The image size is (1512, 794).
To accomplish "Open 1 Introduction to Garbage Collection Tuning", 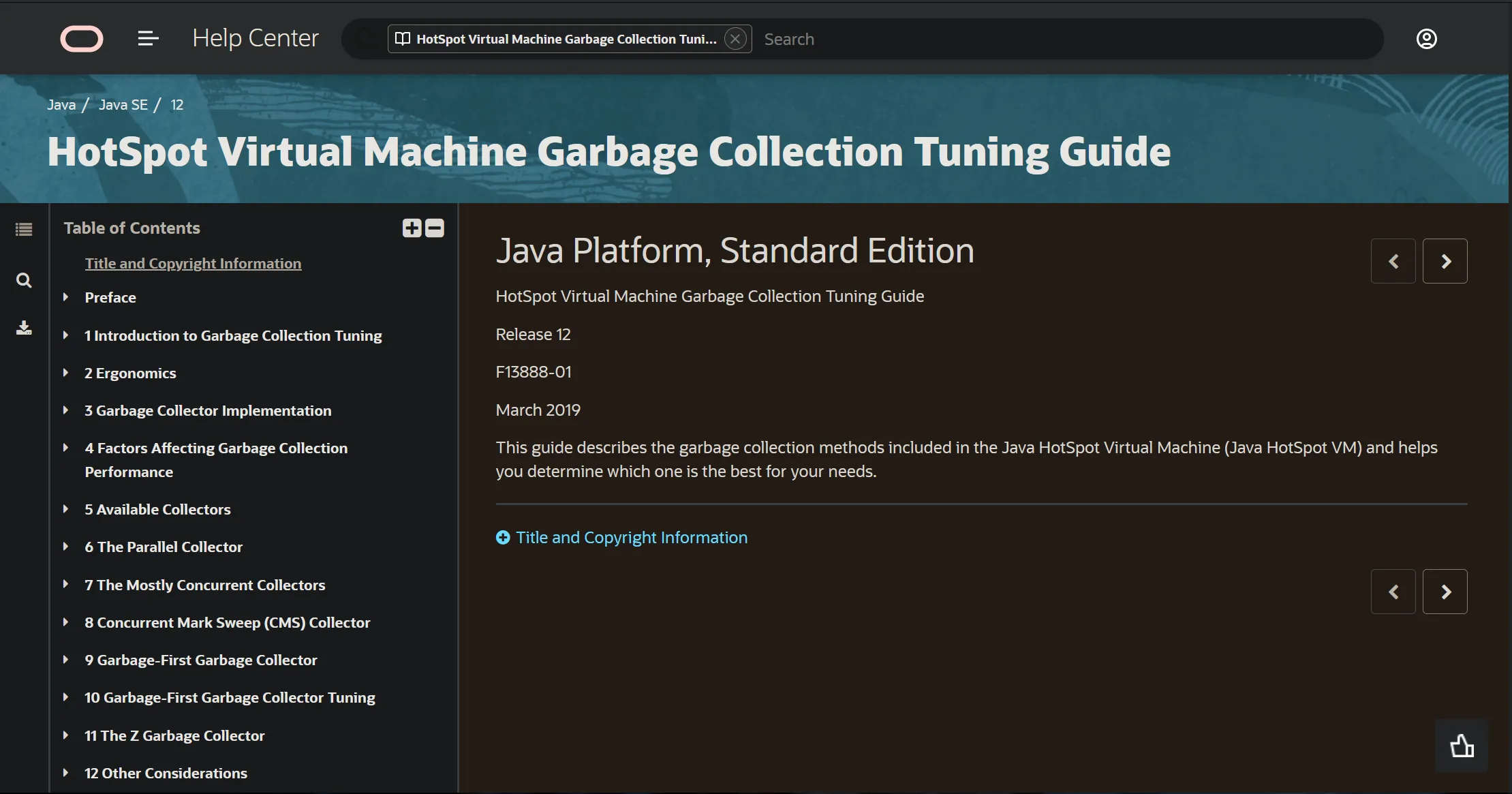I will tap(233, 336).
